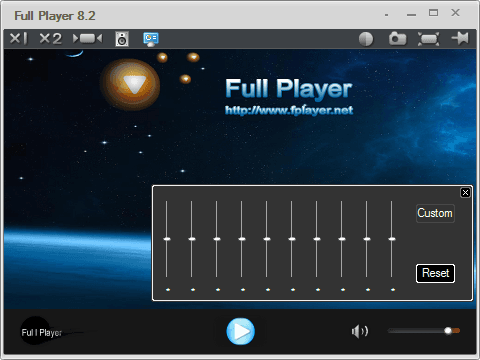Image resolution: width=480 pixels, height=360 pixels.
Task: Click the tenth equalizer band slider
Action: coord(392,239)
